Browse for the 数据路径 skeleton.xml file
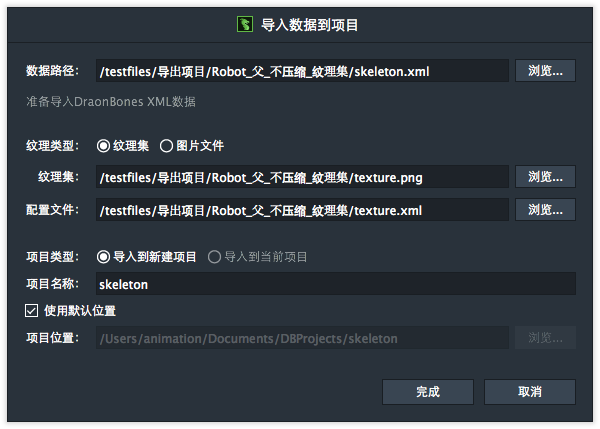 pyautogui.click(x=545, y=70)
